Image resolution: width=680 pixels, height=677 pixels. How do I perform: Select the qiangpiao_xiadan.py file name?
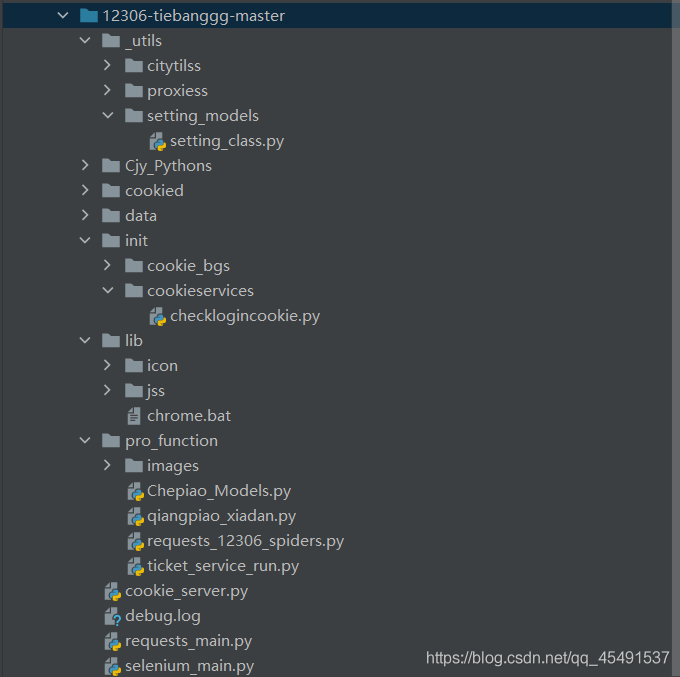click(222, 516)
